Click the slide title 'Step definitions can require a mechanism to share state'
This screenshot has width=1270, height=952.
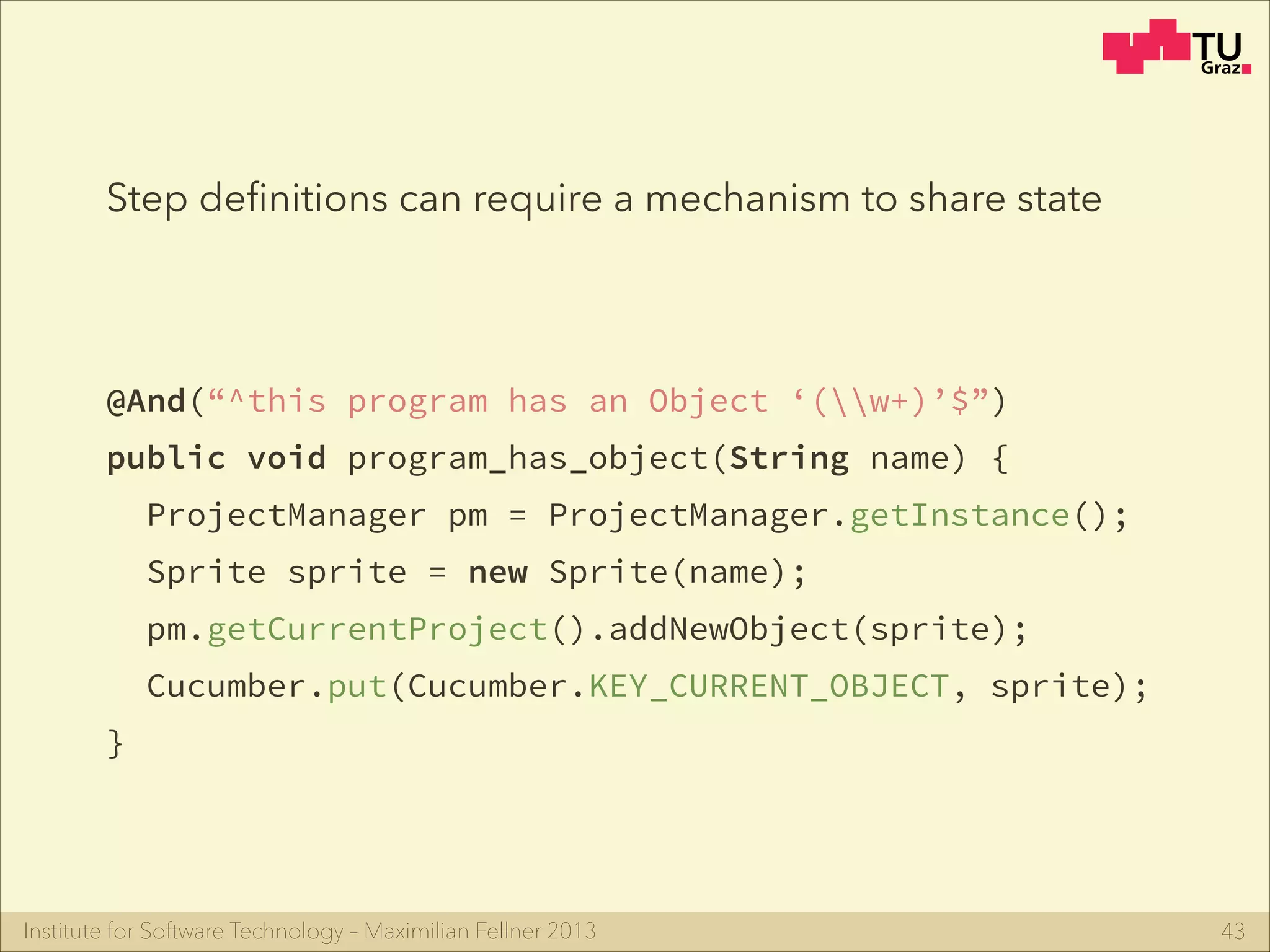604,199
